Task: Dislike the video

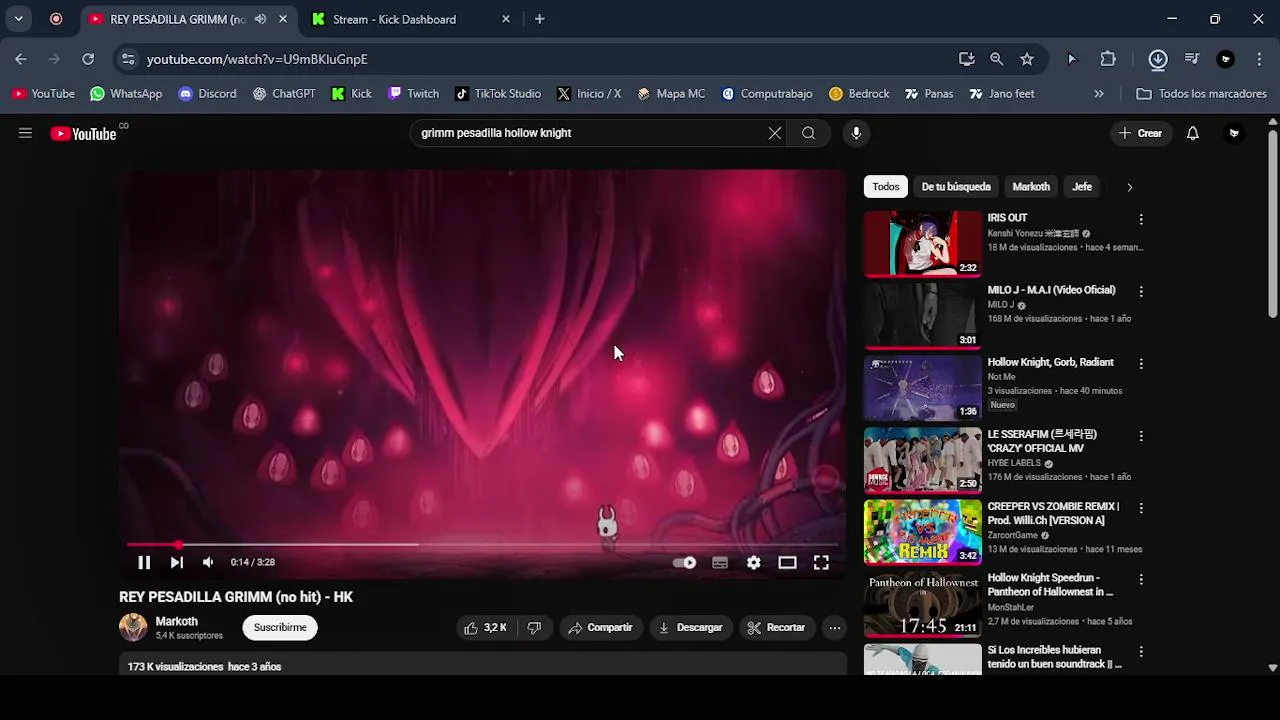Action: tap(534, 628)
